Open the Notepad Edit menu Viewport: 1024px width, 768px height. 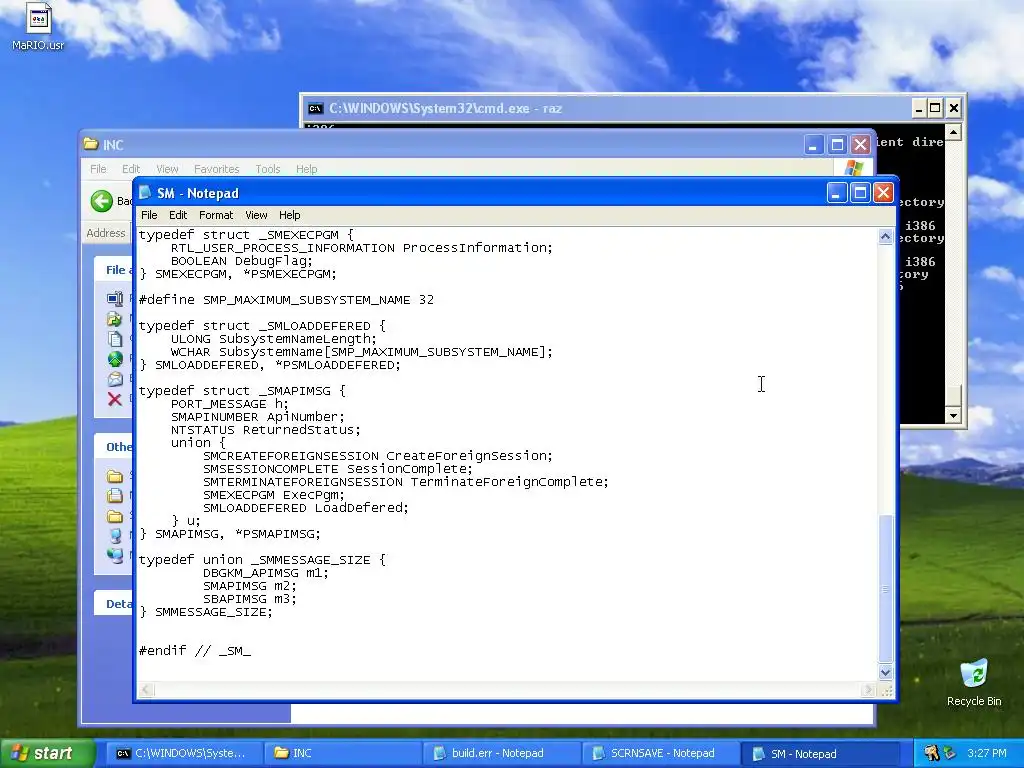click(178, 215)
